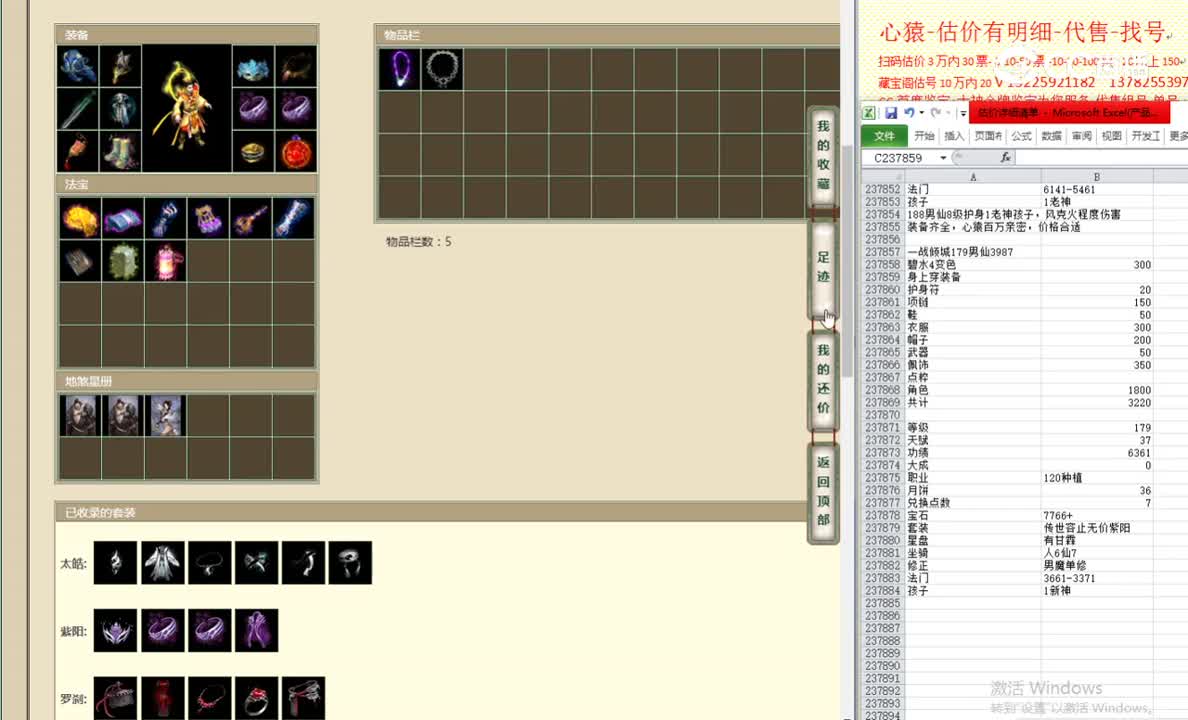Select the pink lantern item under 法宝
This screenshot has height=720, width=1188.
coord(166,261)
